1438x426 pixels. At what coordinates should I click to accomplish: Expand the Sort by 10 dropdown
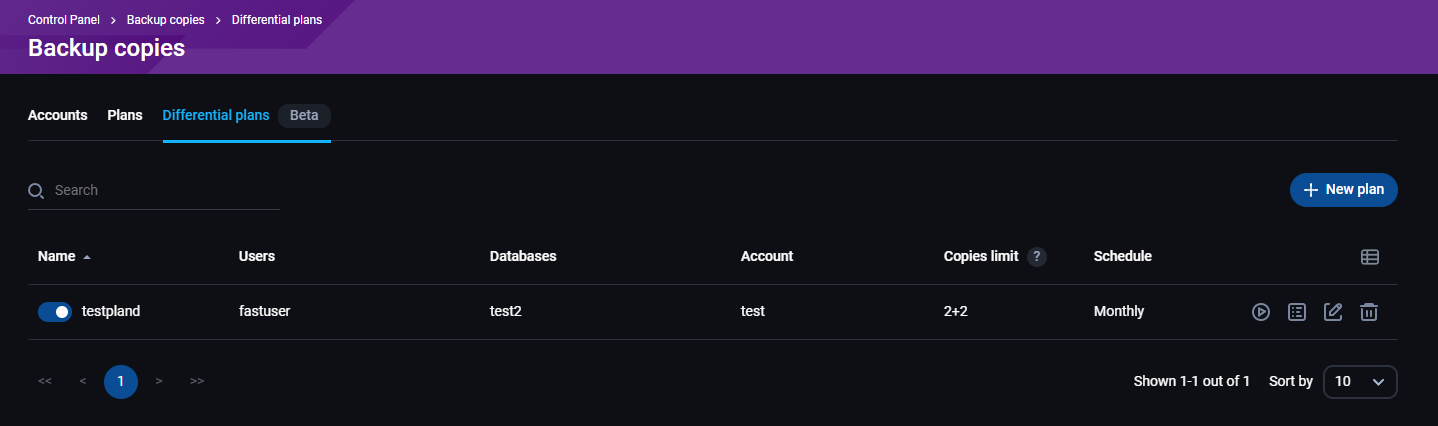1359,381
